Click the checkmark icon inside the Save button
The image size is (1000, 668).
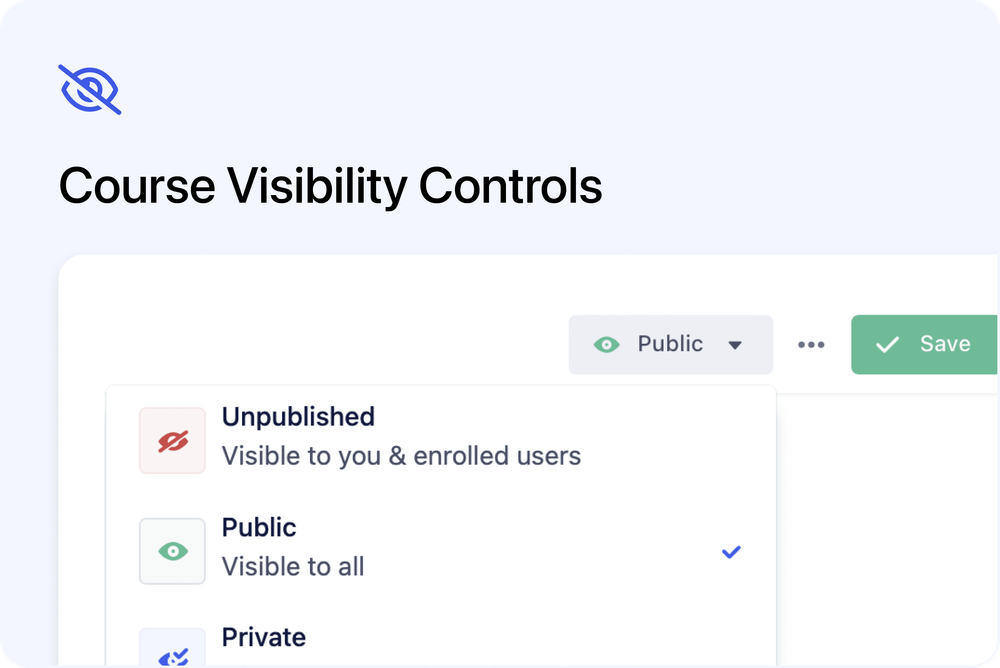tap(886, 344)
